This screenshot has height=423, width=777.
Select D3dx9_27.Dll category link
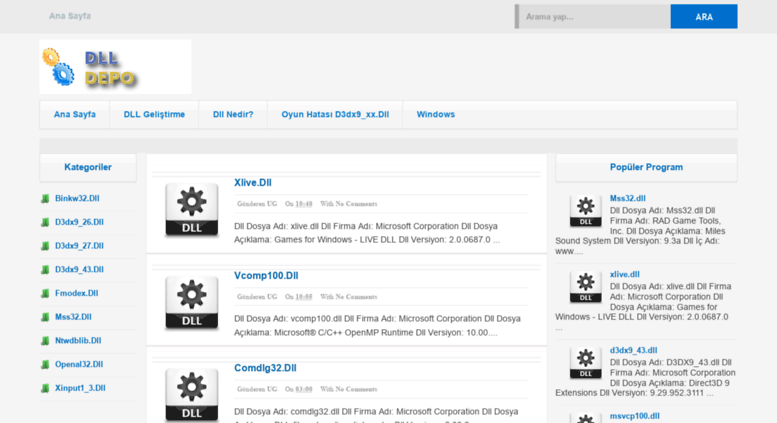click(x=79, y=246)
